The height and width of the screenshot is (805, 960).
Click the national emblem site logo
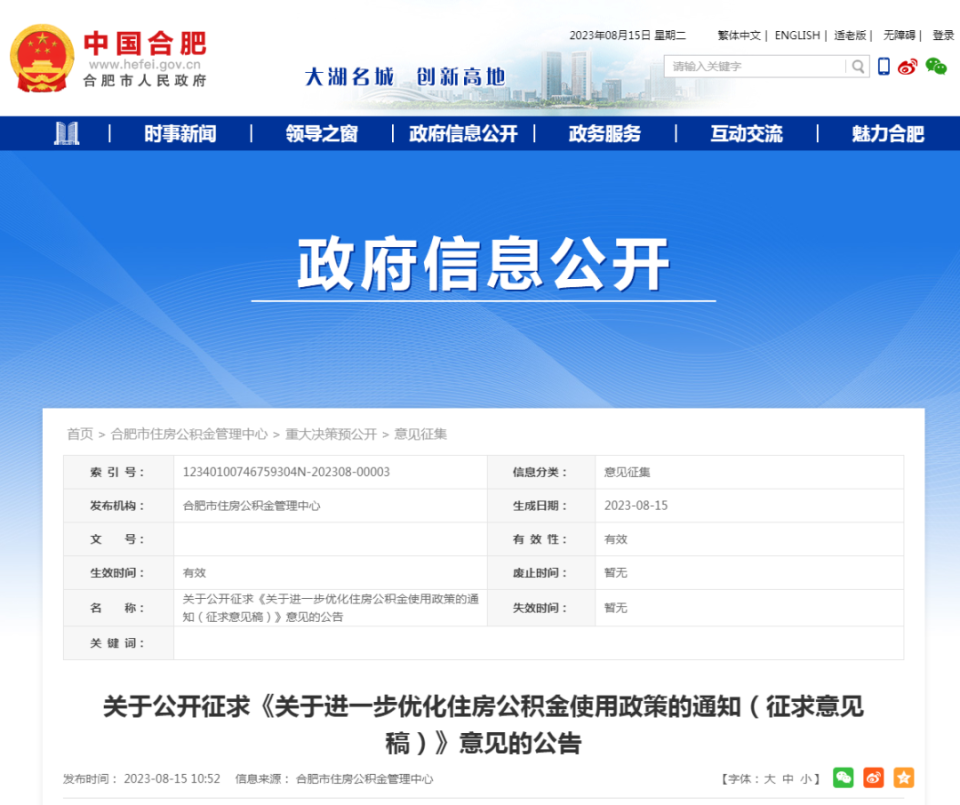[43, 57]
